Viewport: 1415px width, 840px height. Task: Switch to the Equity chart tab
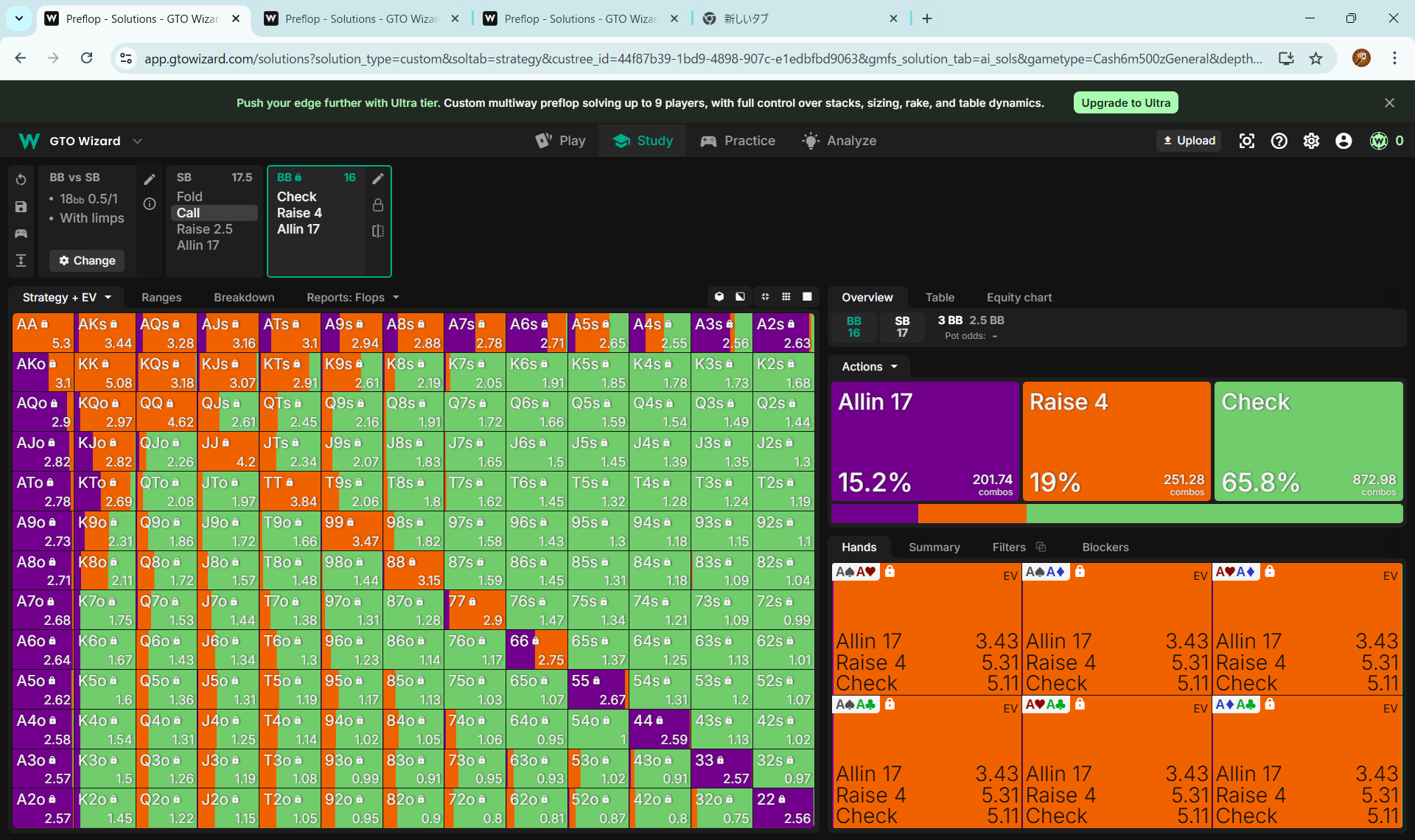coord(1019,298)
